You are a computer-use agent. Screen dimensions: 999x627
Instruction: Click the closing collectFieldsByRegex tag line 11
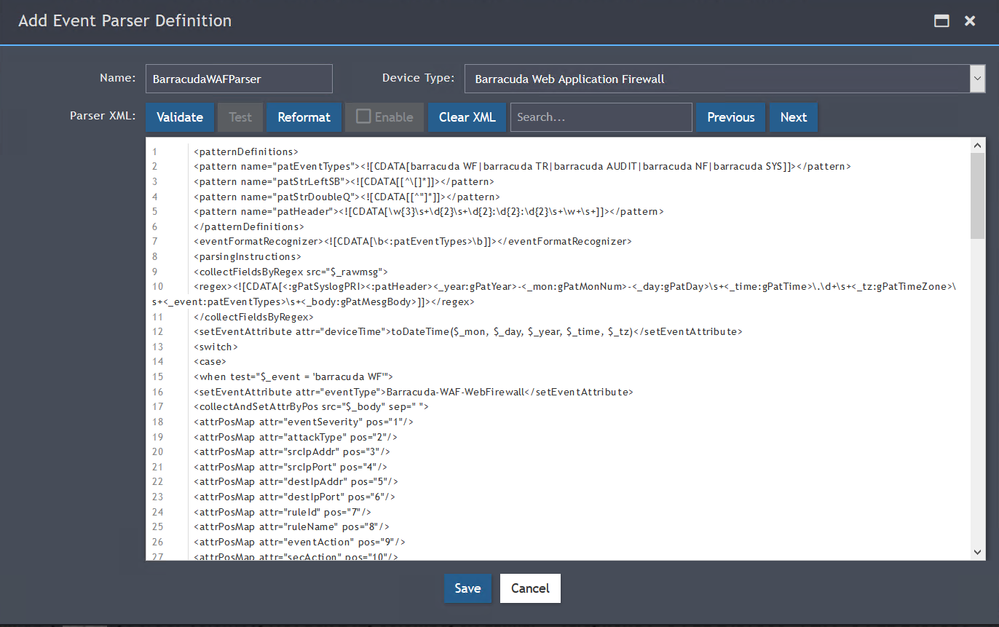tap(254, 317)
